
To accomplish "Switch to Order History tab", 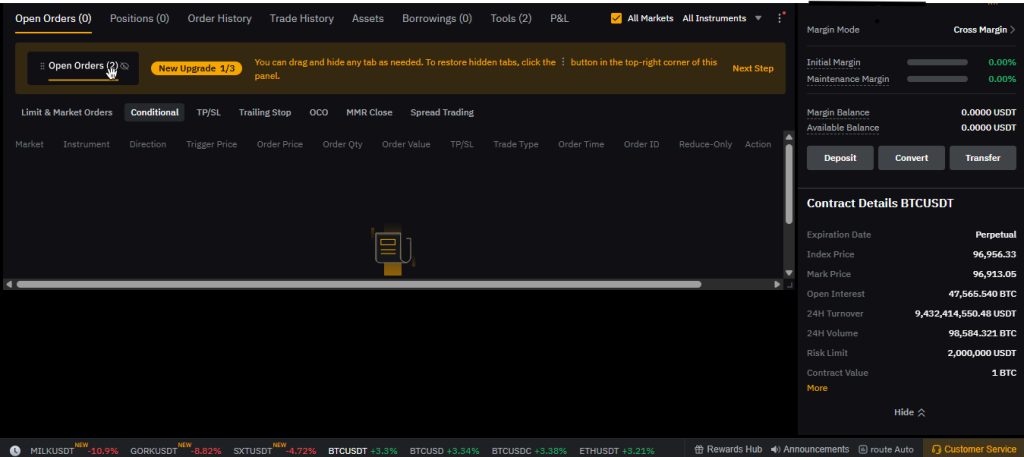I will point(219,18).
